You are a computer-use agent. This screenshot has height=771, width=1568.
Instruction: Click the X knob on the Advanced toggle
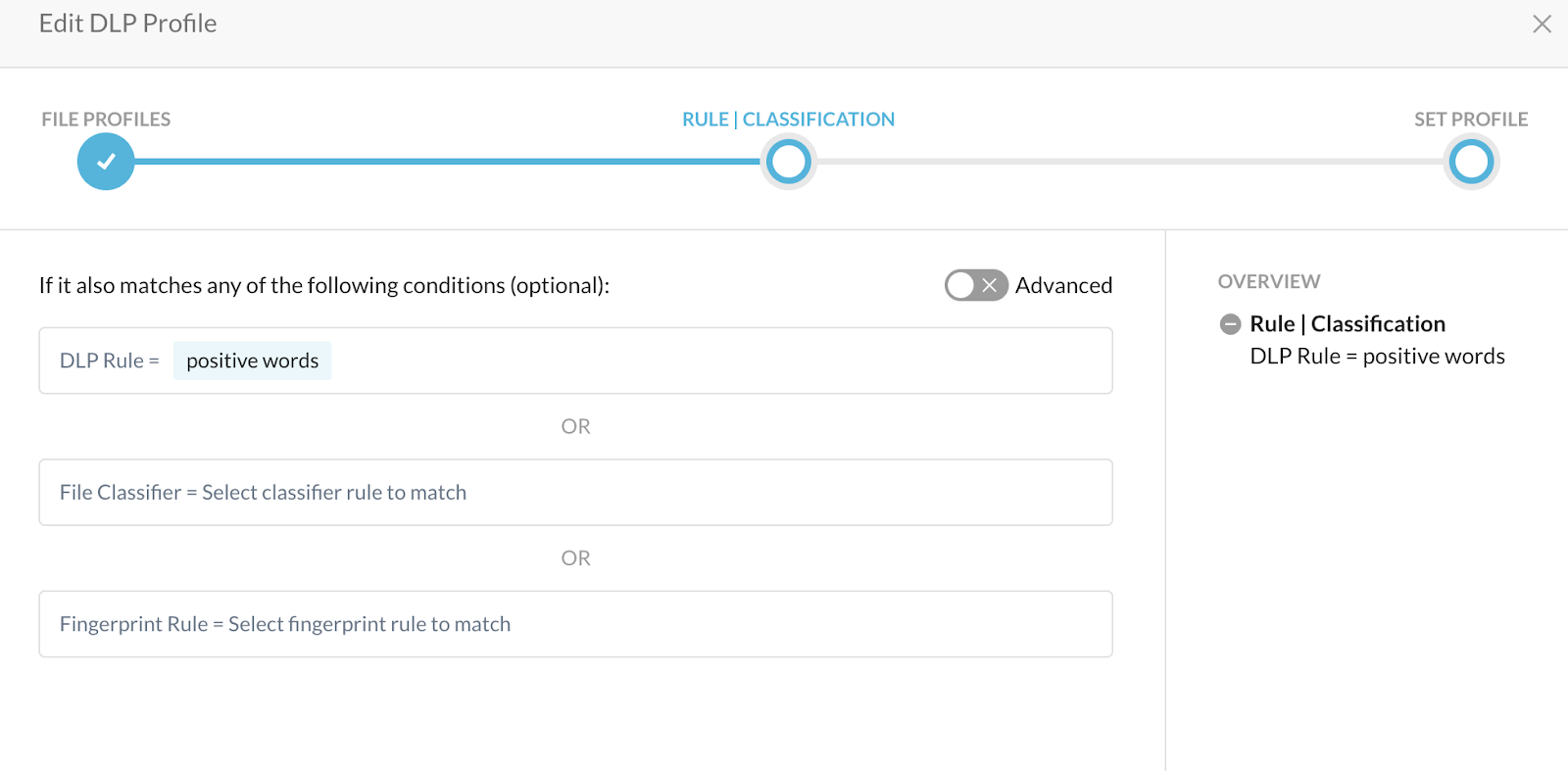(x=990, y=285)
